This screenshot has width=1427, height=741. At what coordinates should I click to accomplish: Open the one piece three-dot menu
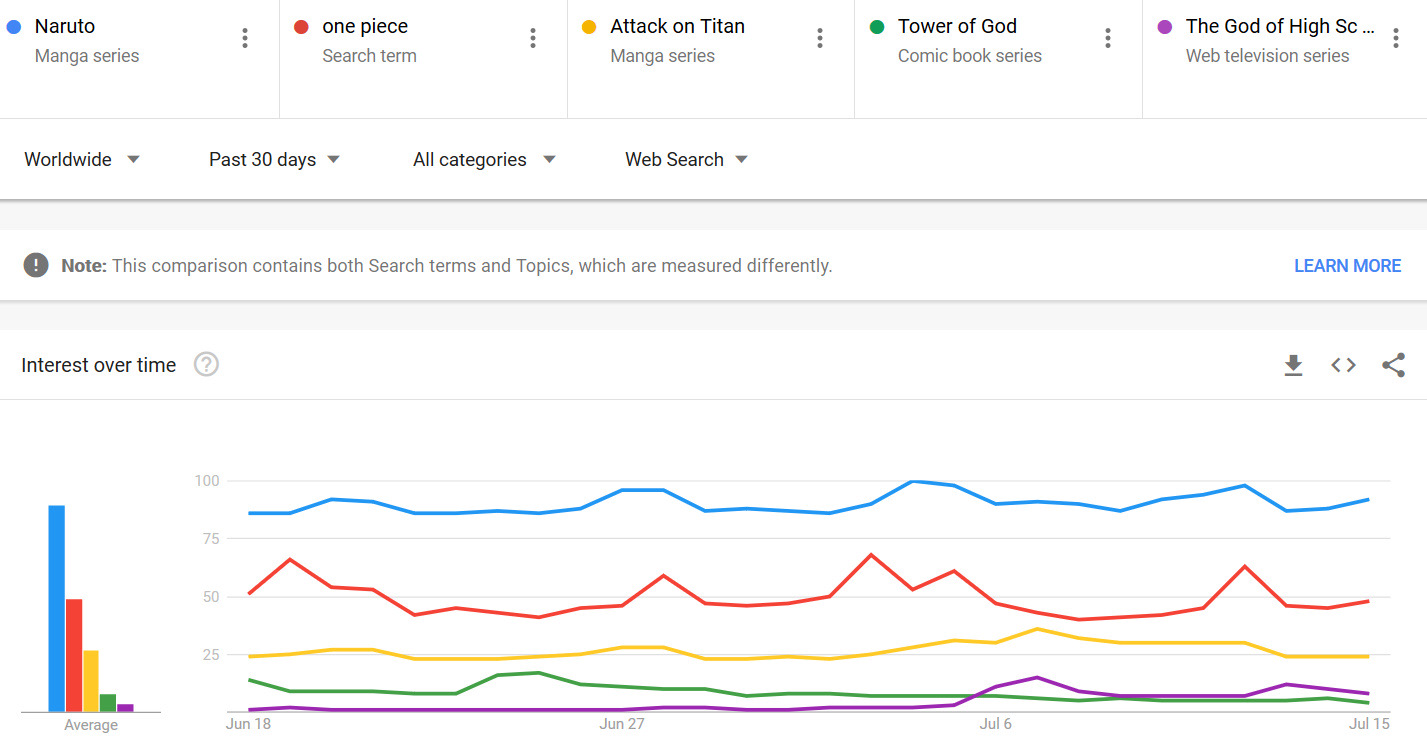533,38
